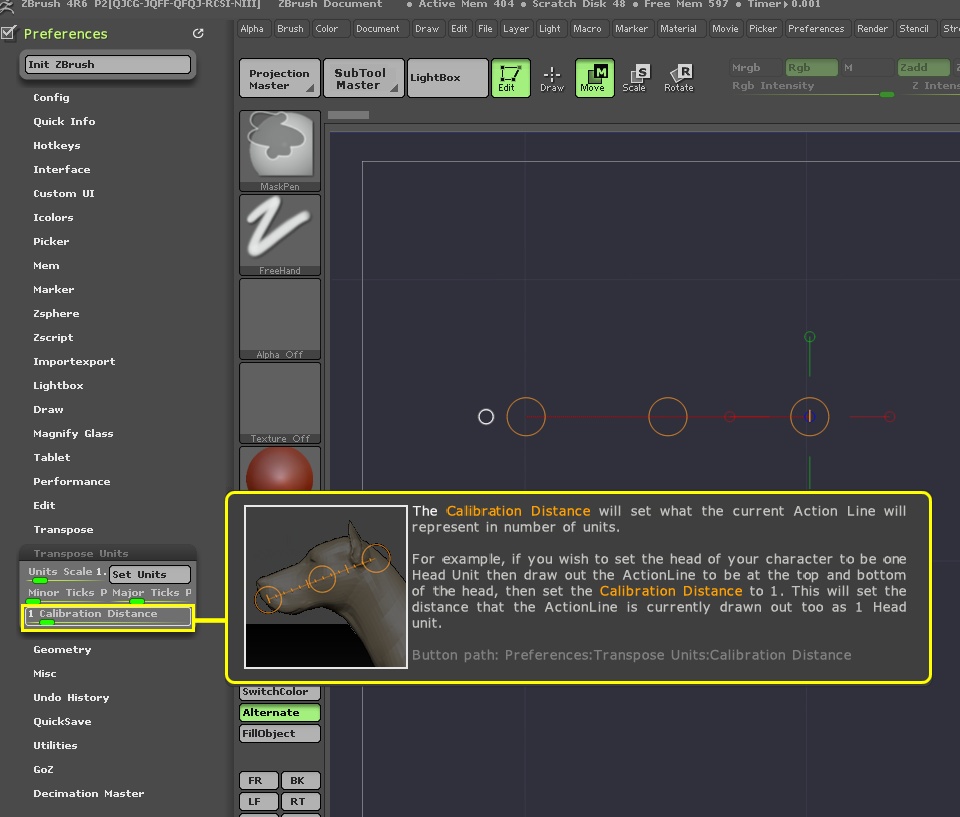
Task: Open the MaskPen brush thumbnail
Action: (280, 151)
